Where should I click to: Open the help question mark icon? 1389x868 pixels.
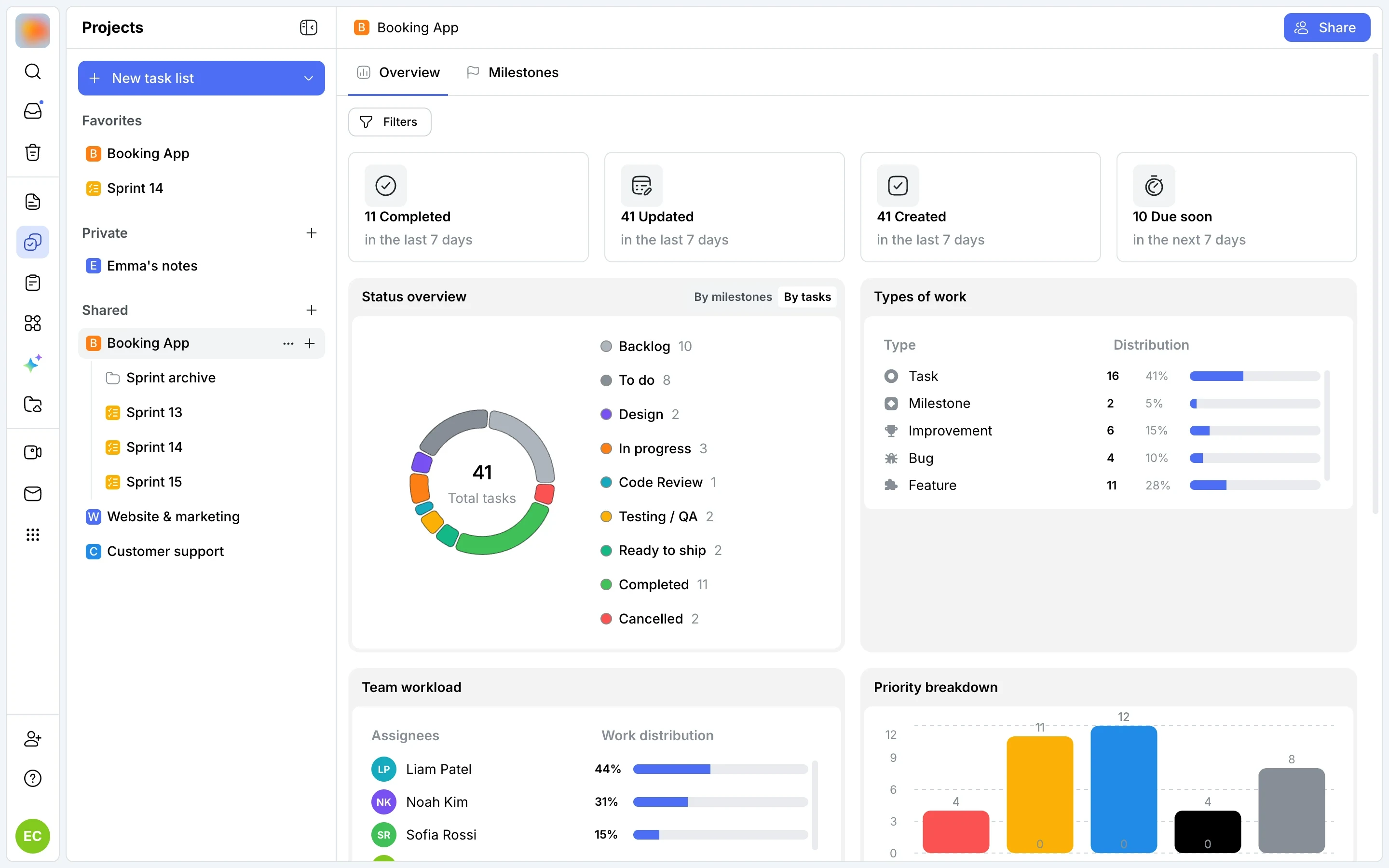click(33, 778)
